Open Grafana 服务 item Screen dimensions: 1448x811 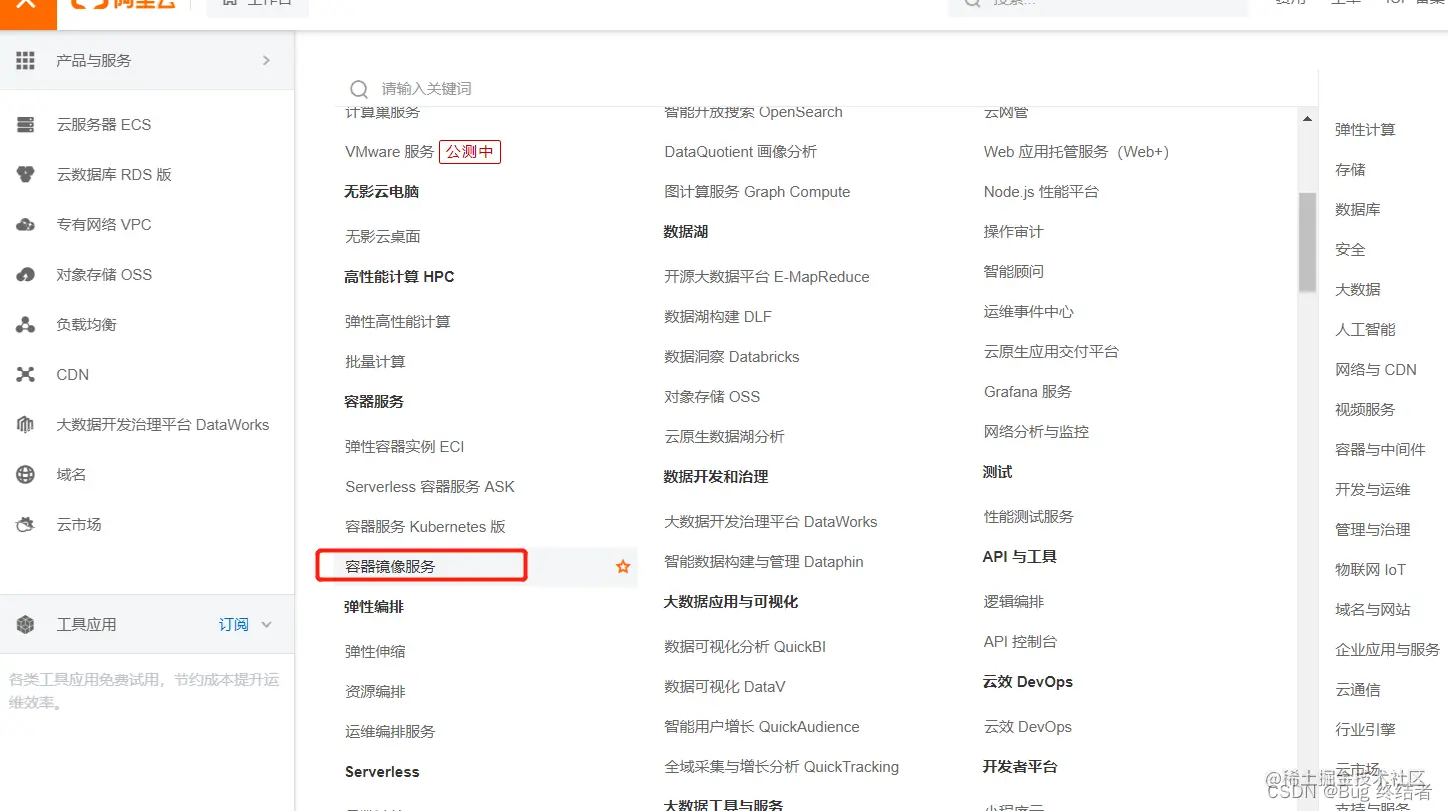pos(1027,392)
